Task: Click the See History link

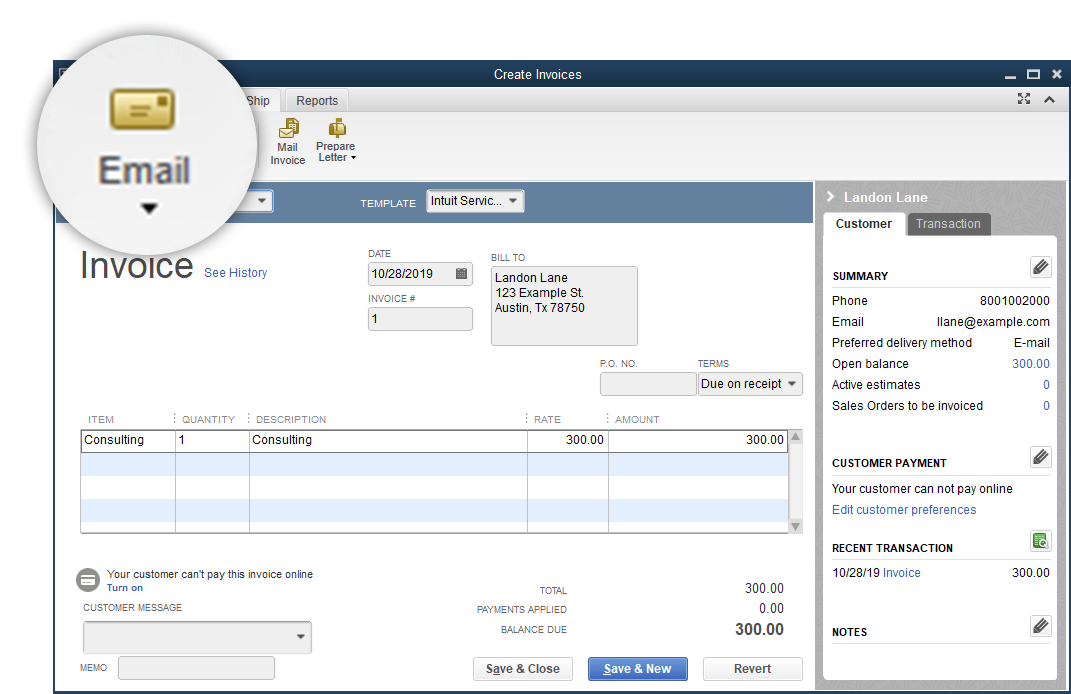Action: [x=235, y=273]
